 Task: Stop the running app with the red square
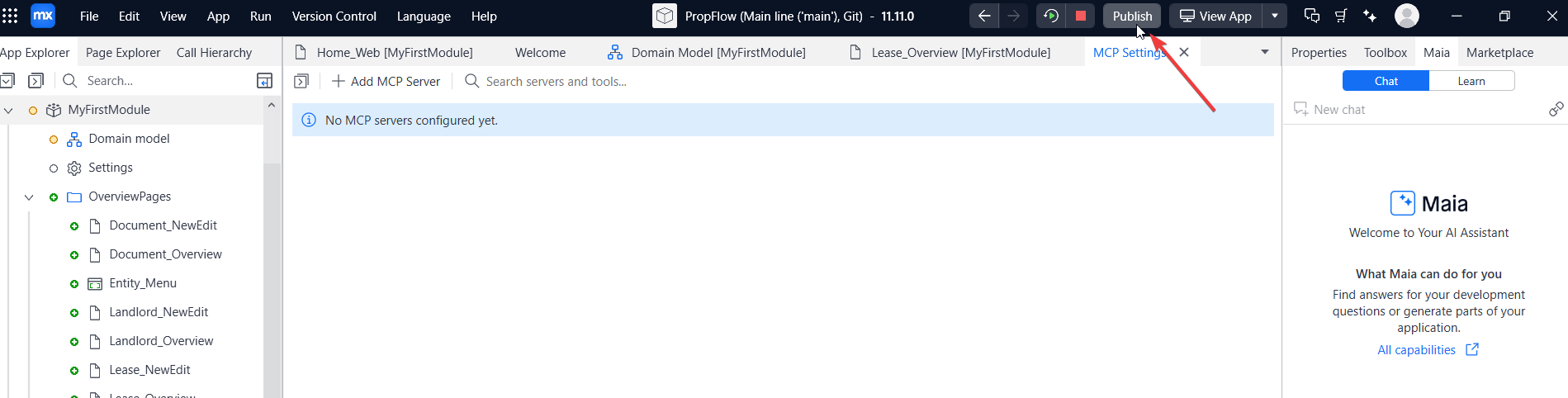(1080, 16)
